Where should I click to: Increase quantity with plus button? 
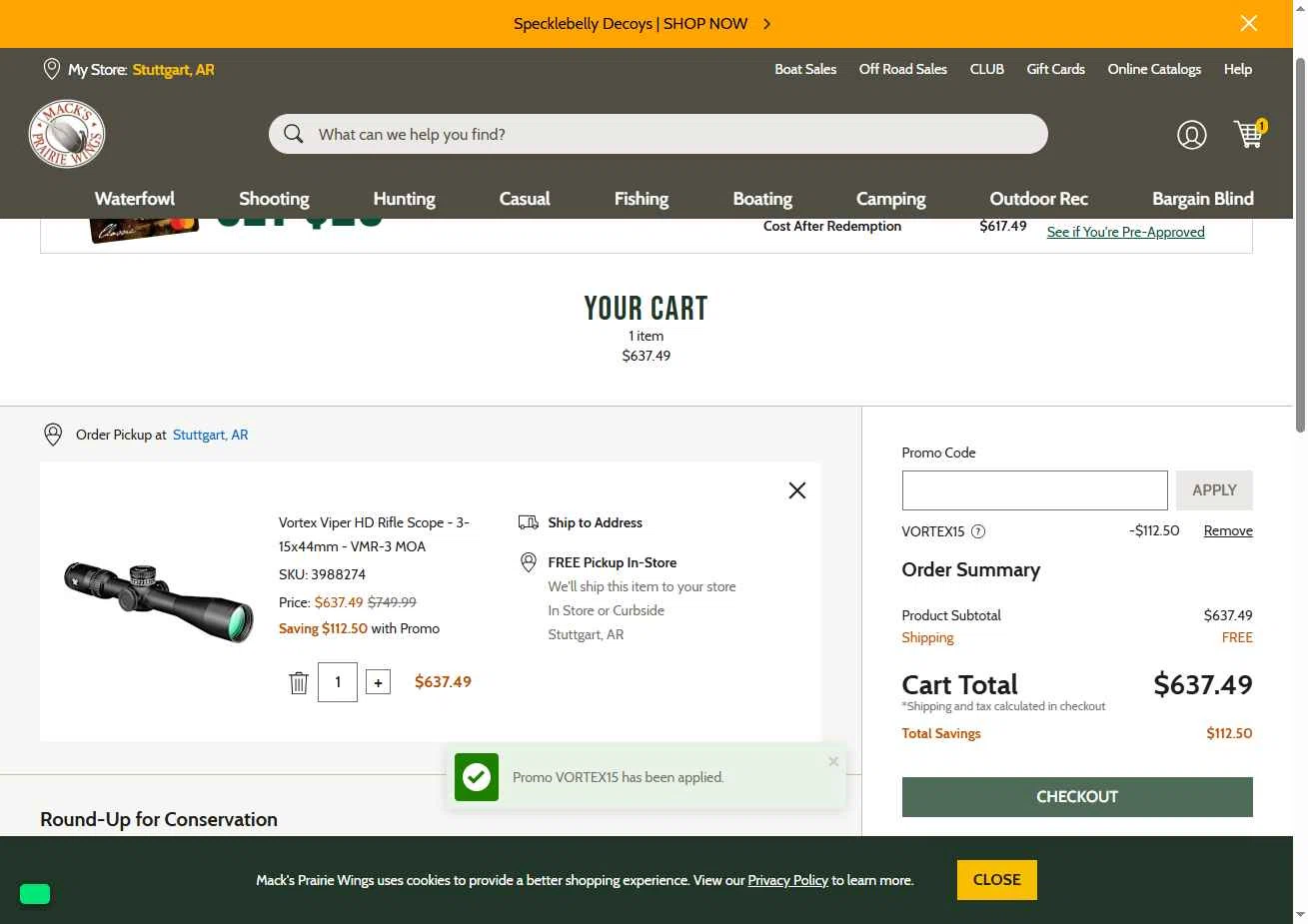point(378,683)
